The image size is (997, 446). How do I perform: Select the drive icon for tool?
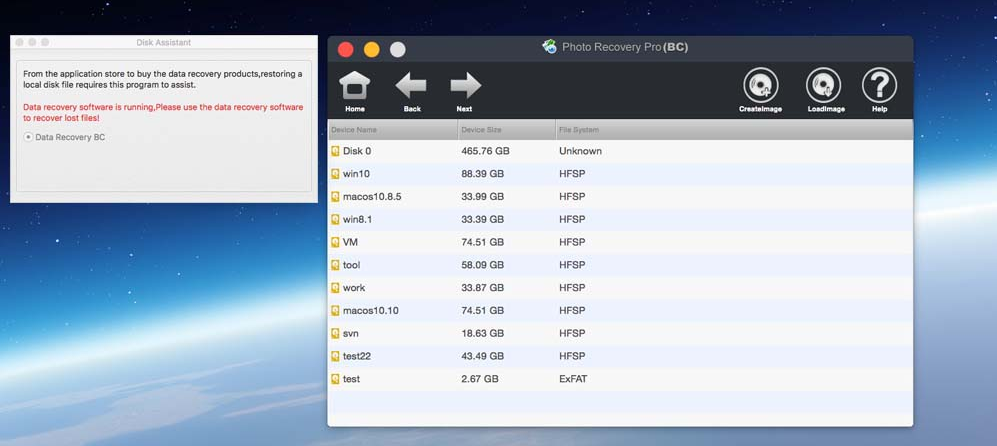(x=335, y=265)
